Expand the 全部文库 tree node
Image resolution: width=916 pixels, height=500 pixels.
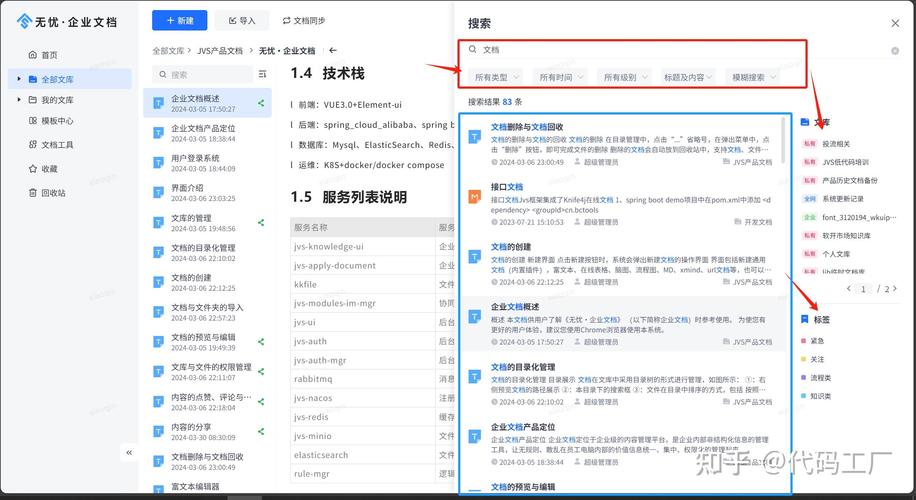18,79
